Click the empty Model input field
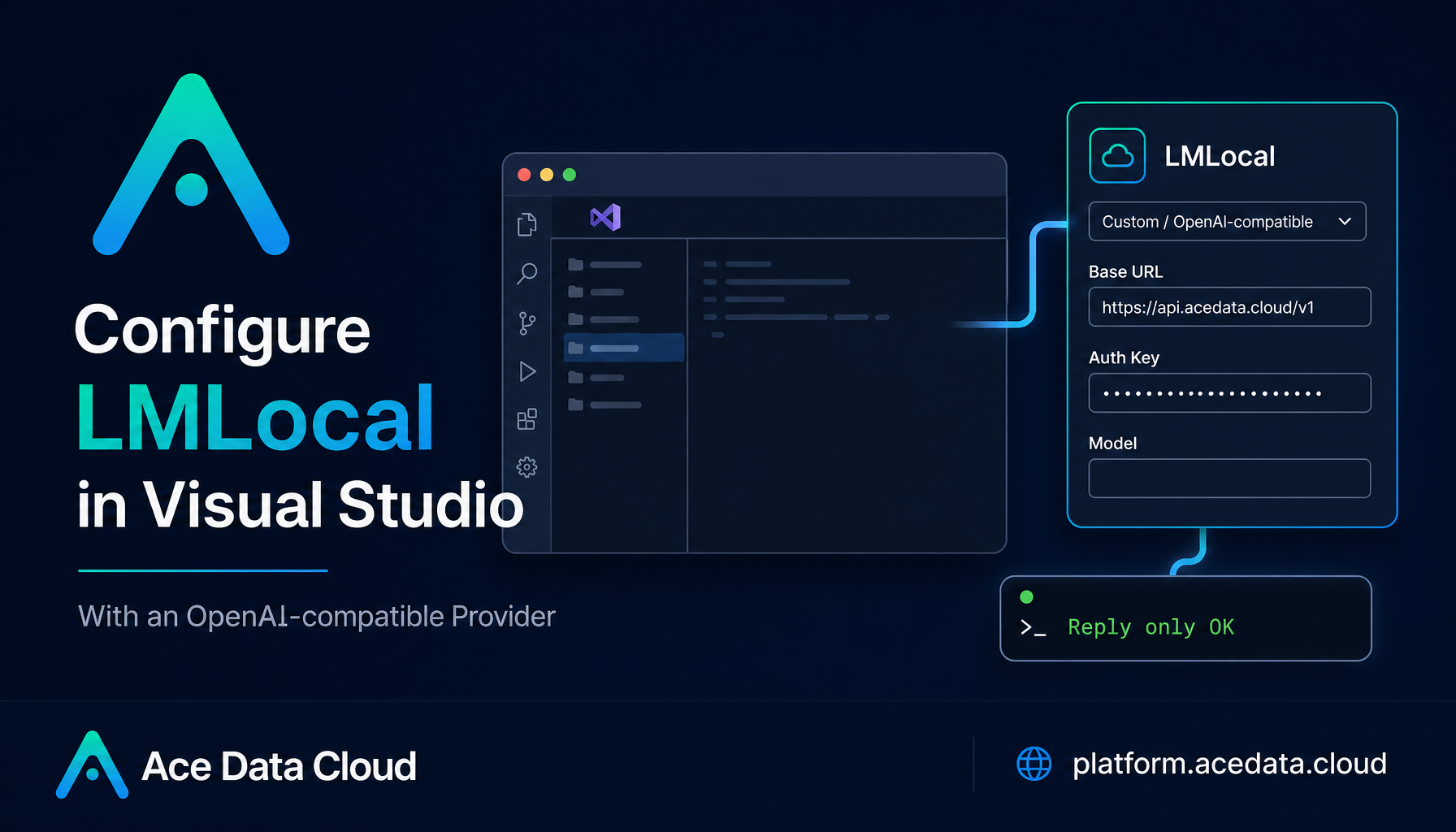This screenshot has height=832, width=1456. pos(1229,479)
